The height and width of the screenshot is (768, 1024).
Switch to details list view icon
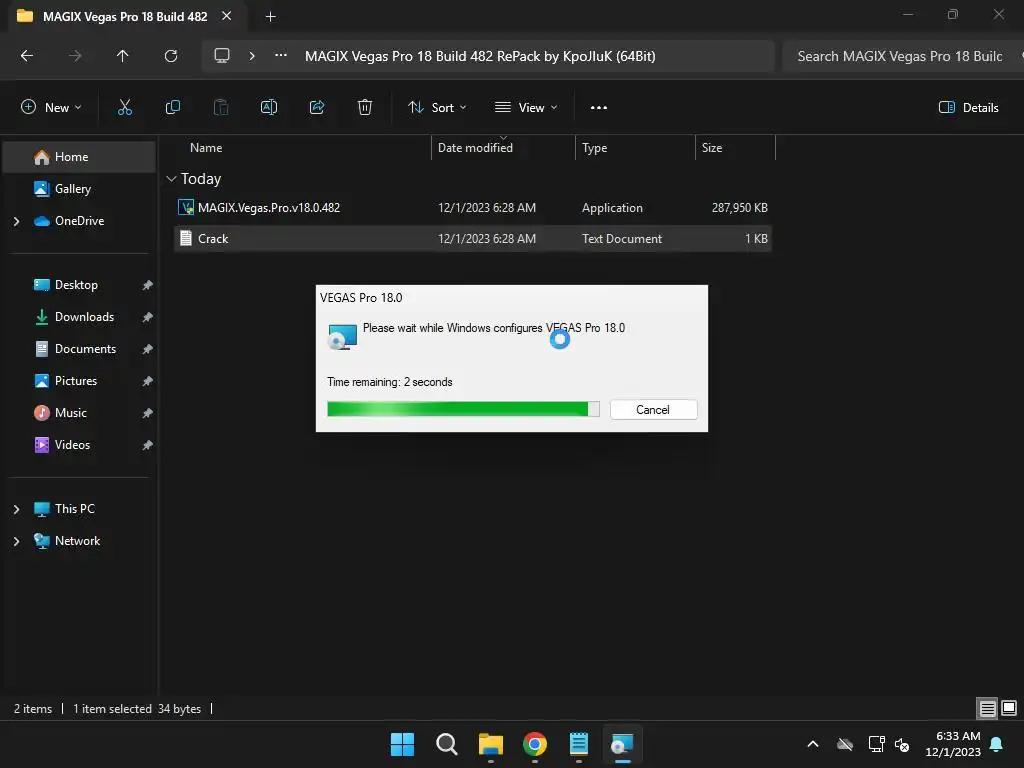[987, 708]
